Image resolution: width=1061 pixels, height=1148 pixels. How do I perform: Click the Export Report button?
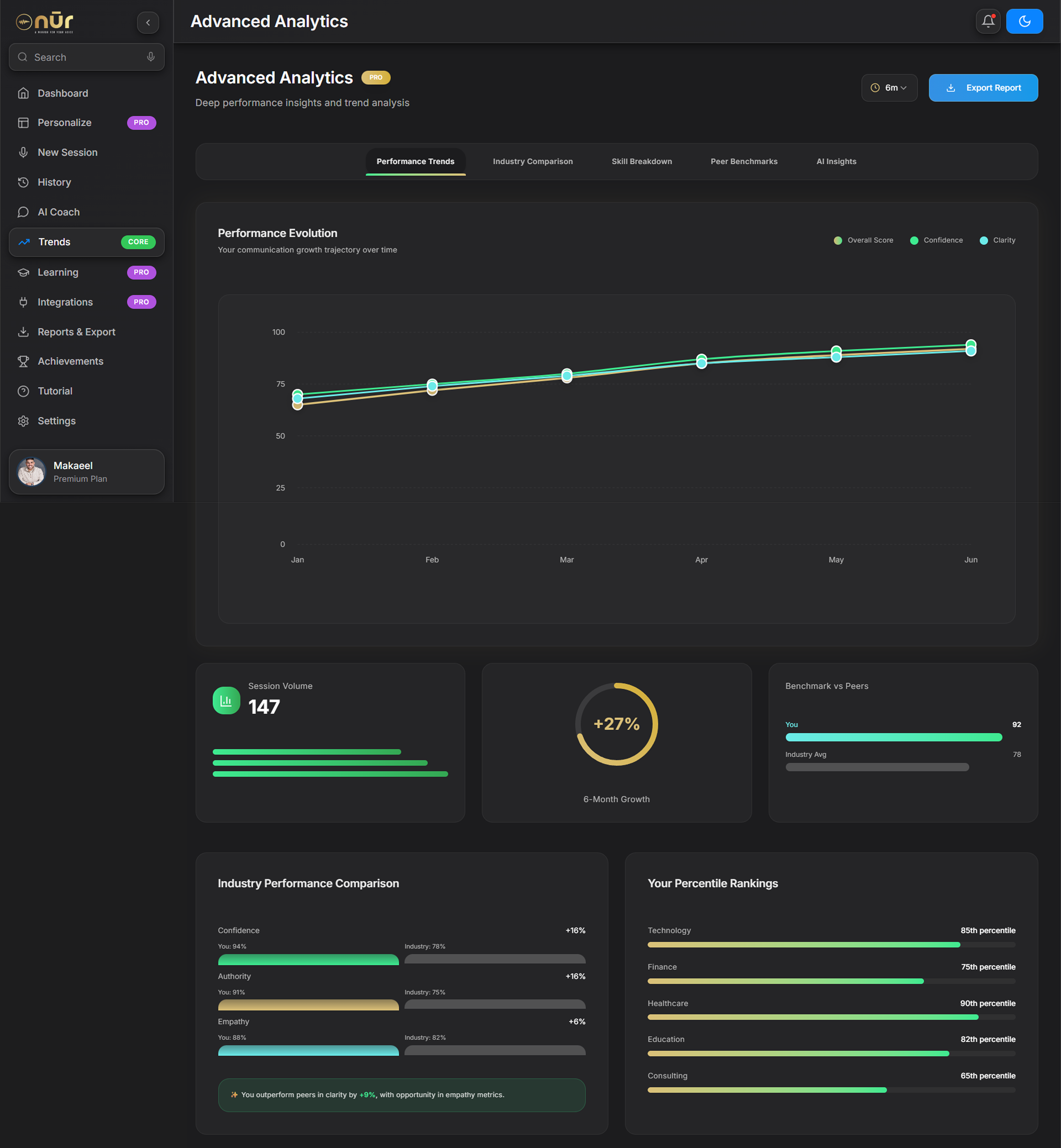[x=983, y=88]
